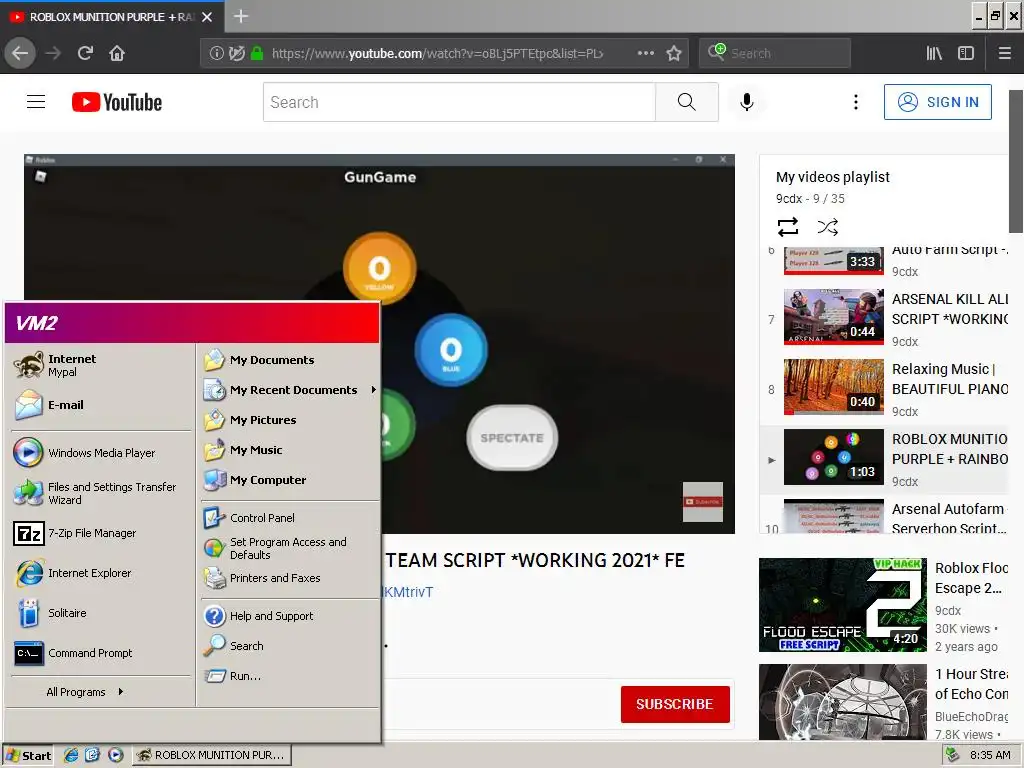Toggle playlist shuffle button
Screen dimensions: 1024x768
click(x=827, y=227)
